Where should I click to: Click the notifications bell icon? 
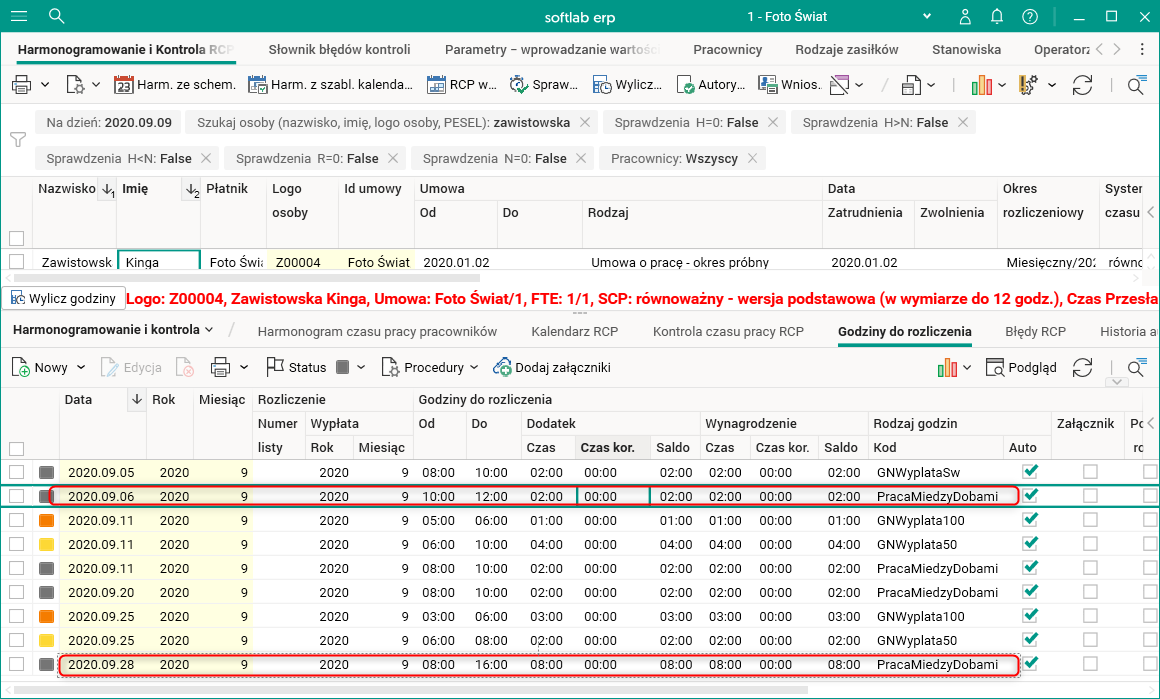pyautogui.click(x=996, y=16)
